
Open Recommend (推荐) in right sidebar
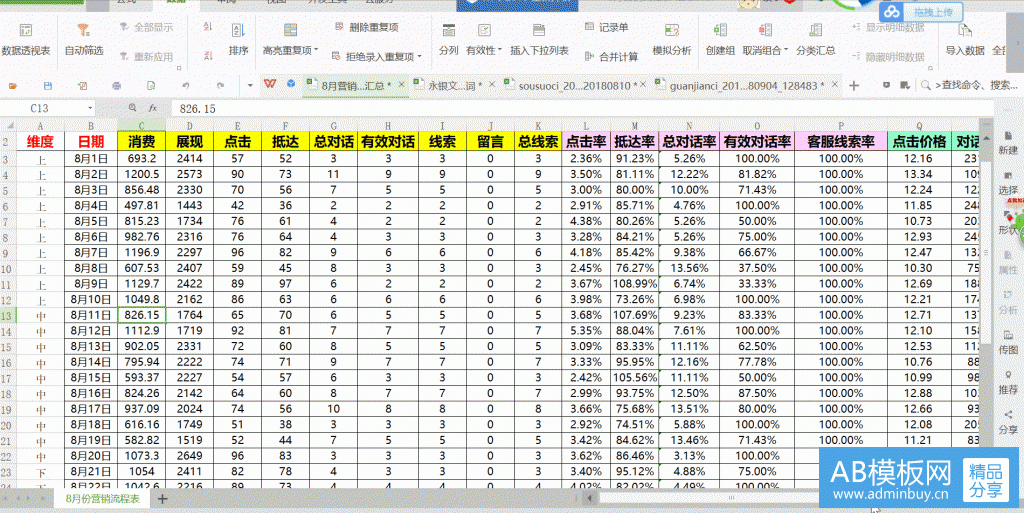pyautogui.click(x=1008, y=382)
